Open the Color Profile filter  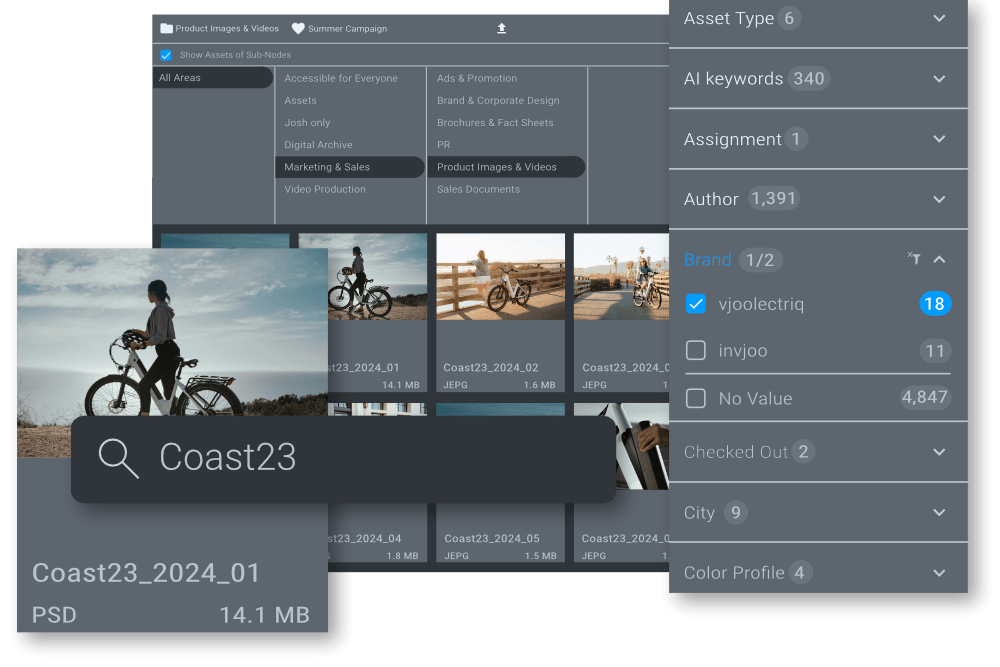tap(938, 573)
